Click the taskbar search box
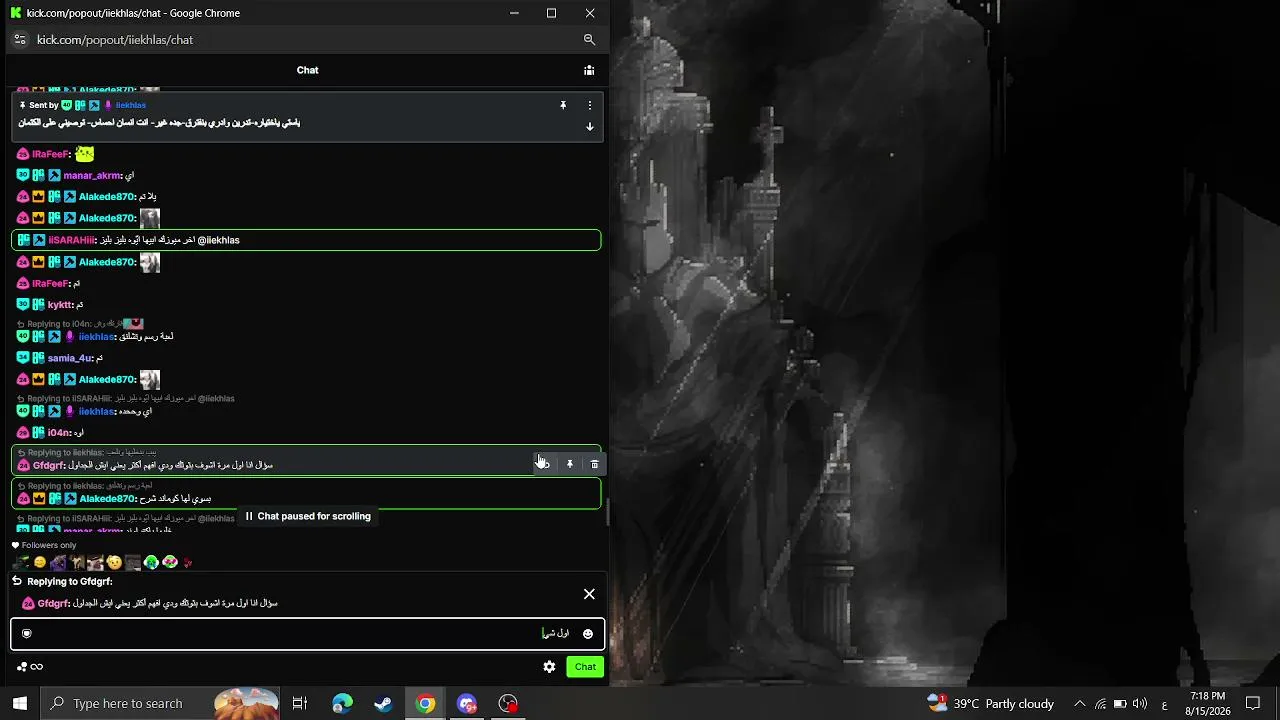This screenshot has width=1280, height=720. point(161,703)
